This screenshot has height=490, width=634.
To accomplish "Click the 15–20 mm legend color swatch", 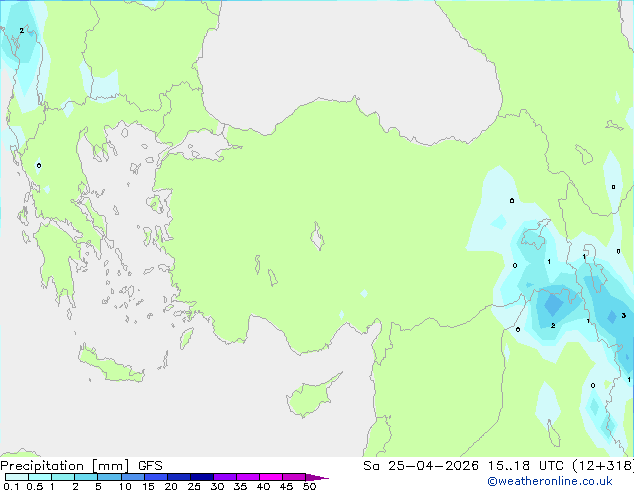I will [156, 477].
